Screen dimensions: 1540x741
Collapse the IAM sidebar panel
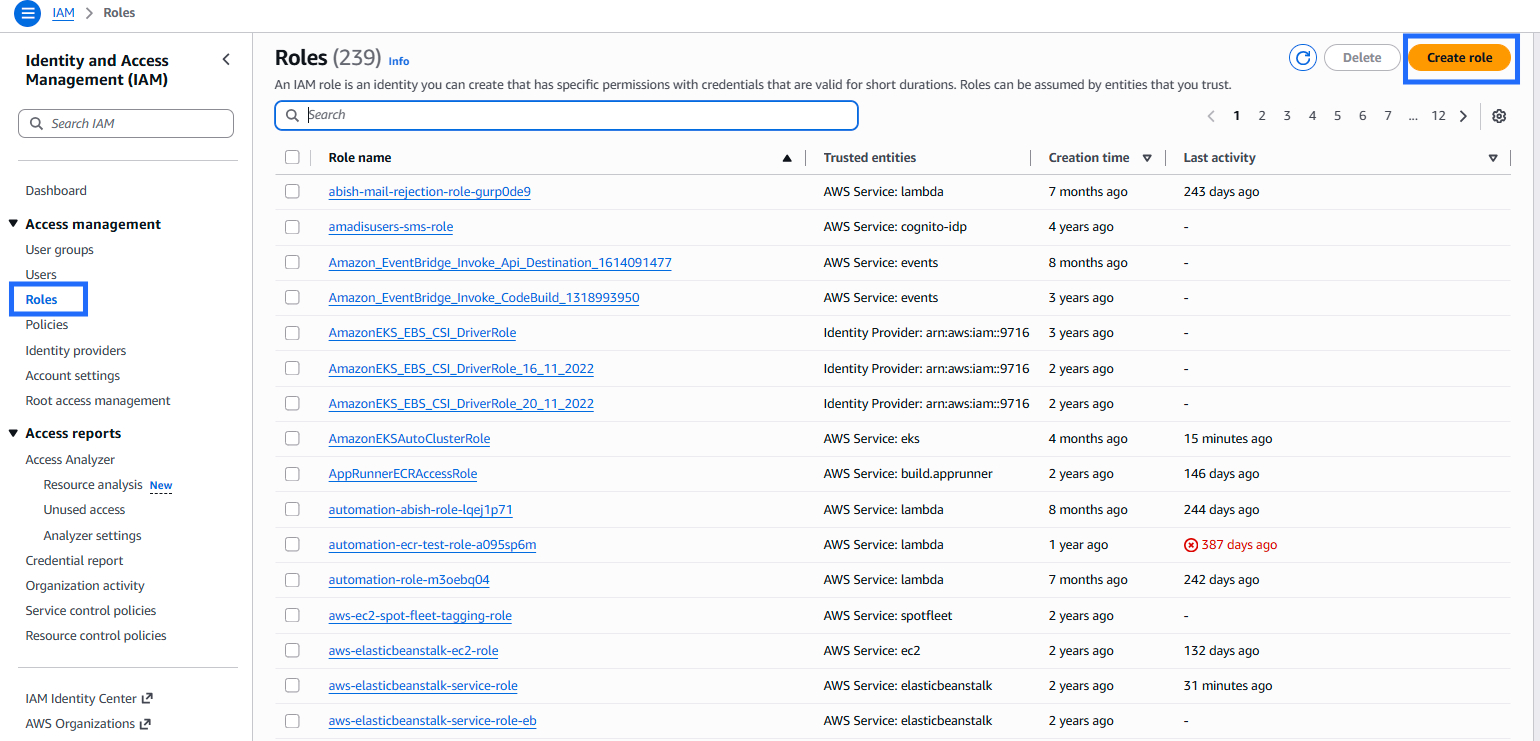pos(226,60)
